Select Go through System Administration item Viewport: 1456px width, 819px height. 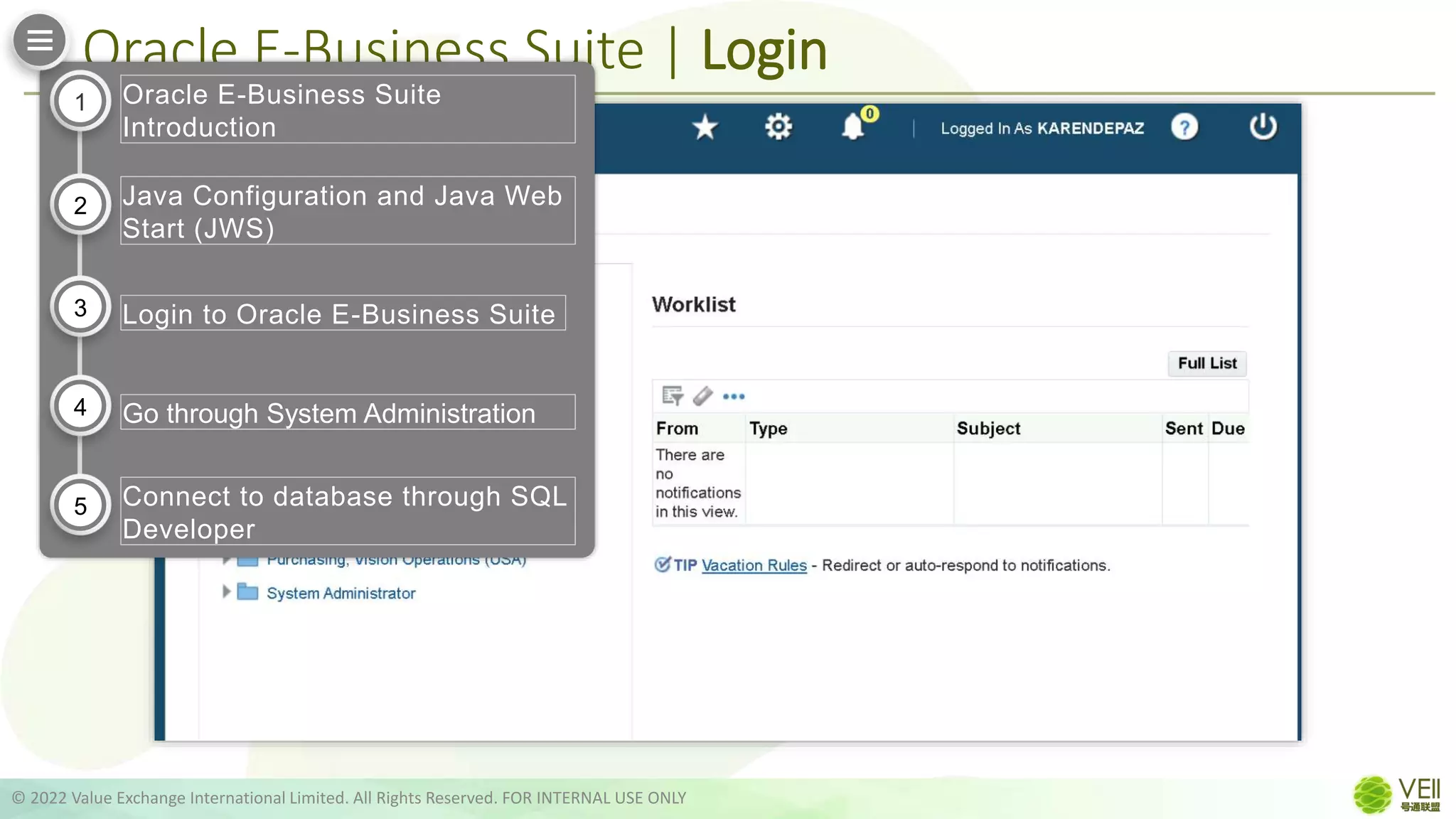coord(348,412)
